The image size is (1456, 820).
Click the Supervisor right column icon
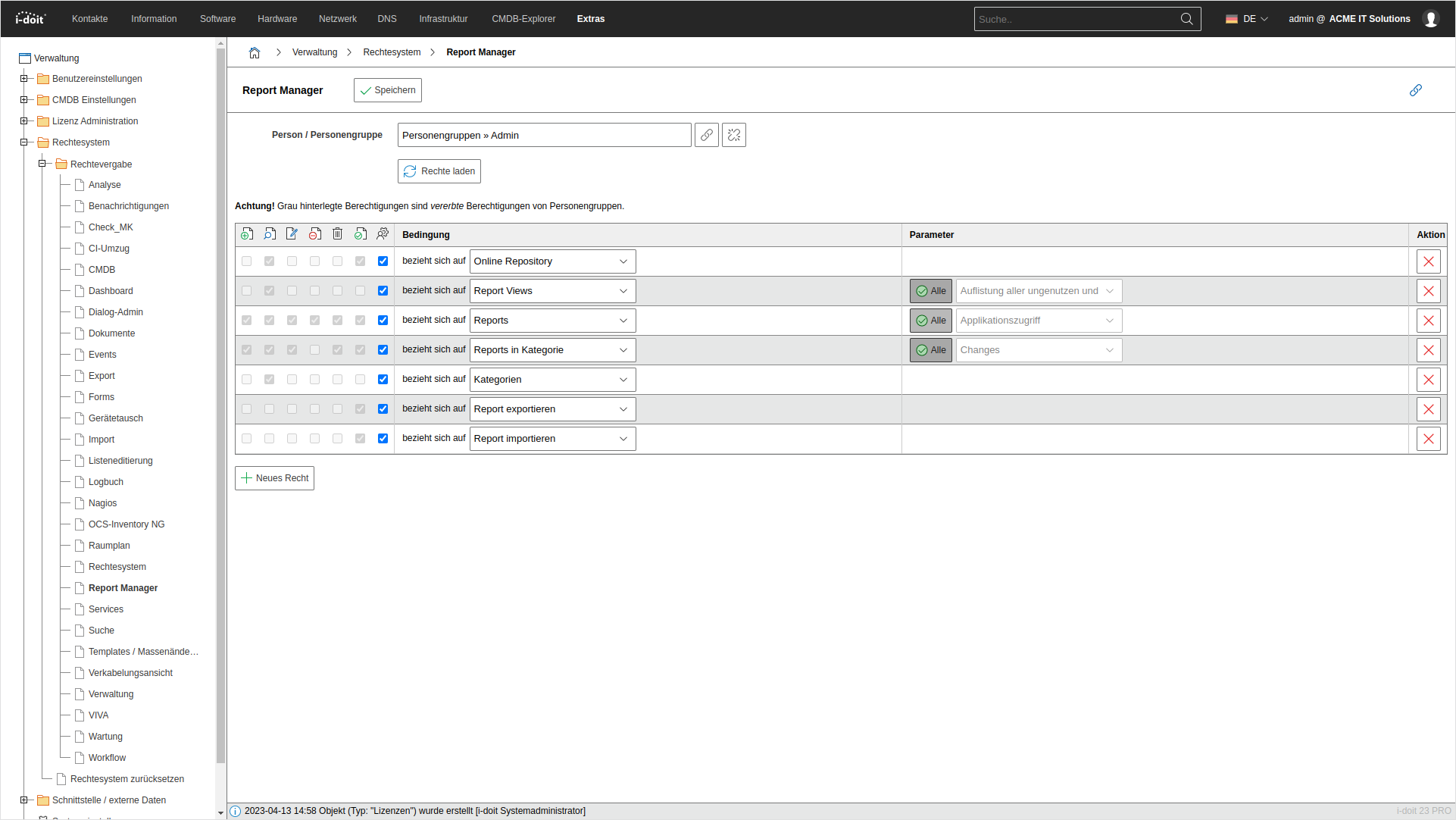[x=383, y=234]
